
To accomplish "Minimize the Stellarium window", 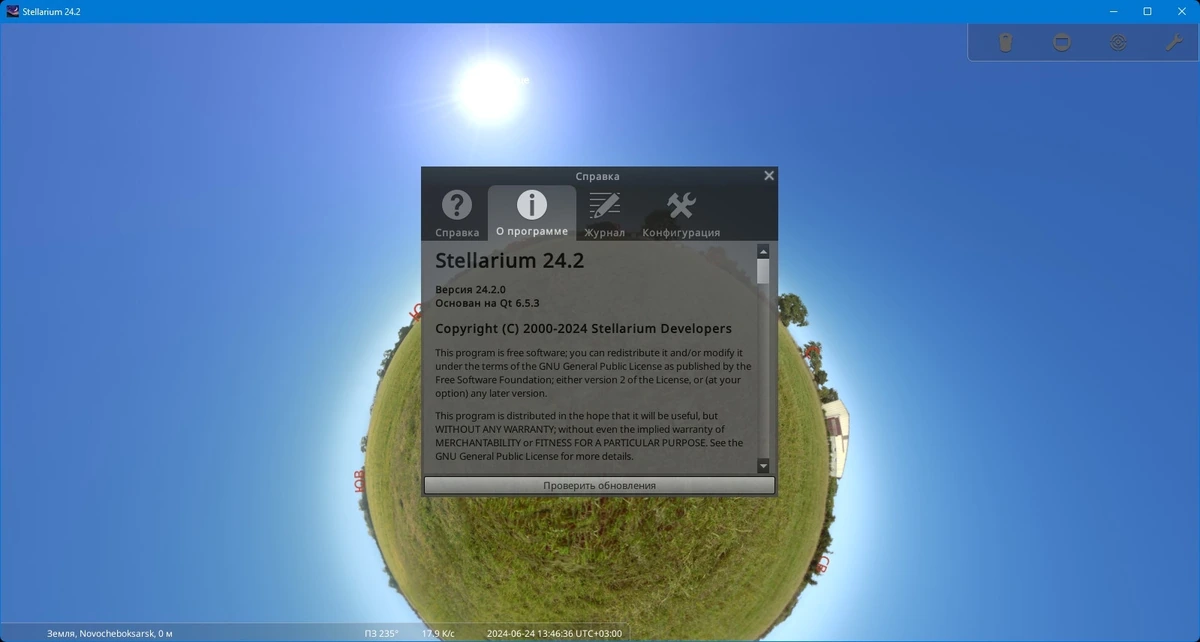I will 1115,11.
